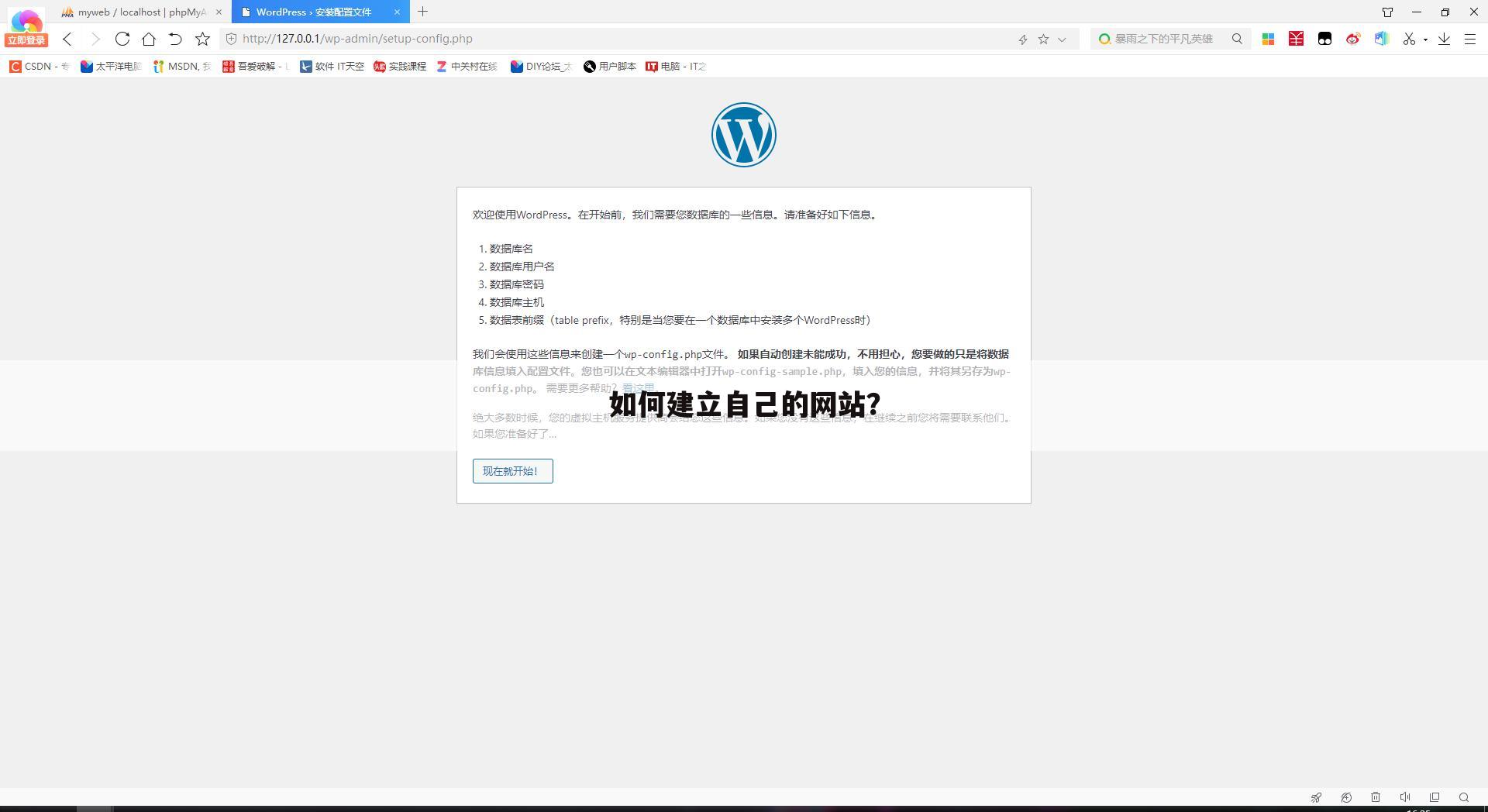This screenshot has height=812, width=1488.
Task: Mute page sound with speaker icon
Action: click(1405, 797)
